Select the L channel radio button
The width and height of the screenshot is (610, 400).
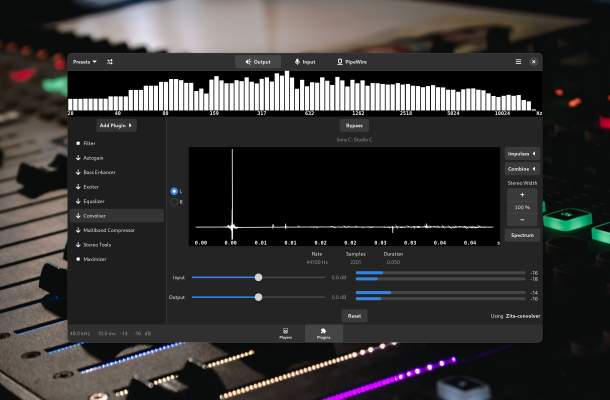[x=174, y=191]
